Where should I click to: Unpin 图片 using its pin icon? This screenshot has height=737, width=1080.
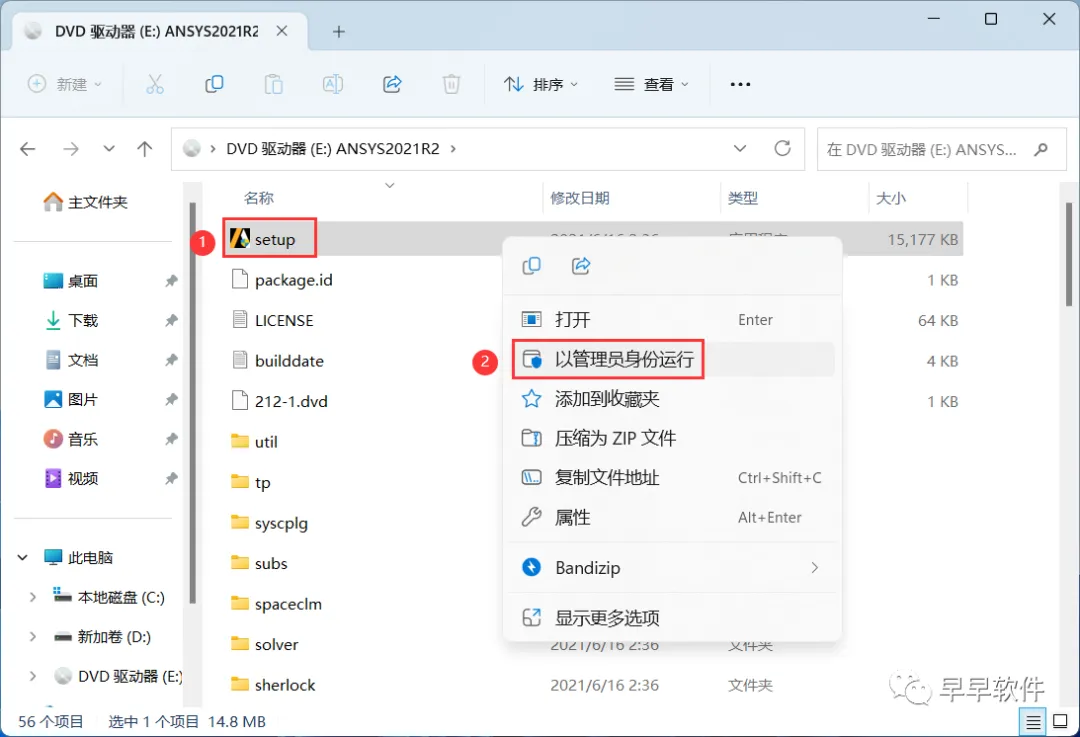pos(172,399)
